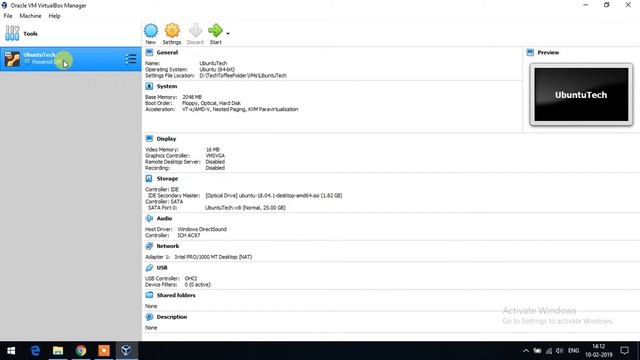640x360 pixels.
Task: Open the notification center icon
Action: click(x=624, y=351)
